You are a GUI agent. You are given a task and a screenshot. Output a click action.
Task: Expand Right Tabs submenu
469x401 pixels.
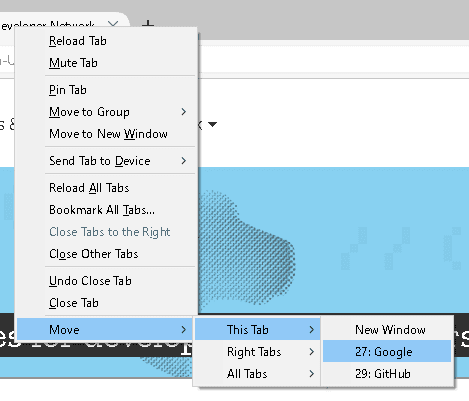pos(258,352)
